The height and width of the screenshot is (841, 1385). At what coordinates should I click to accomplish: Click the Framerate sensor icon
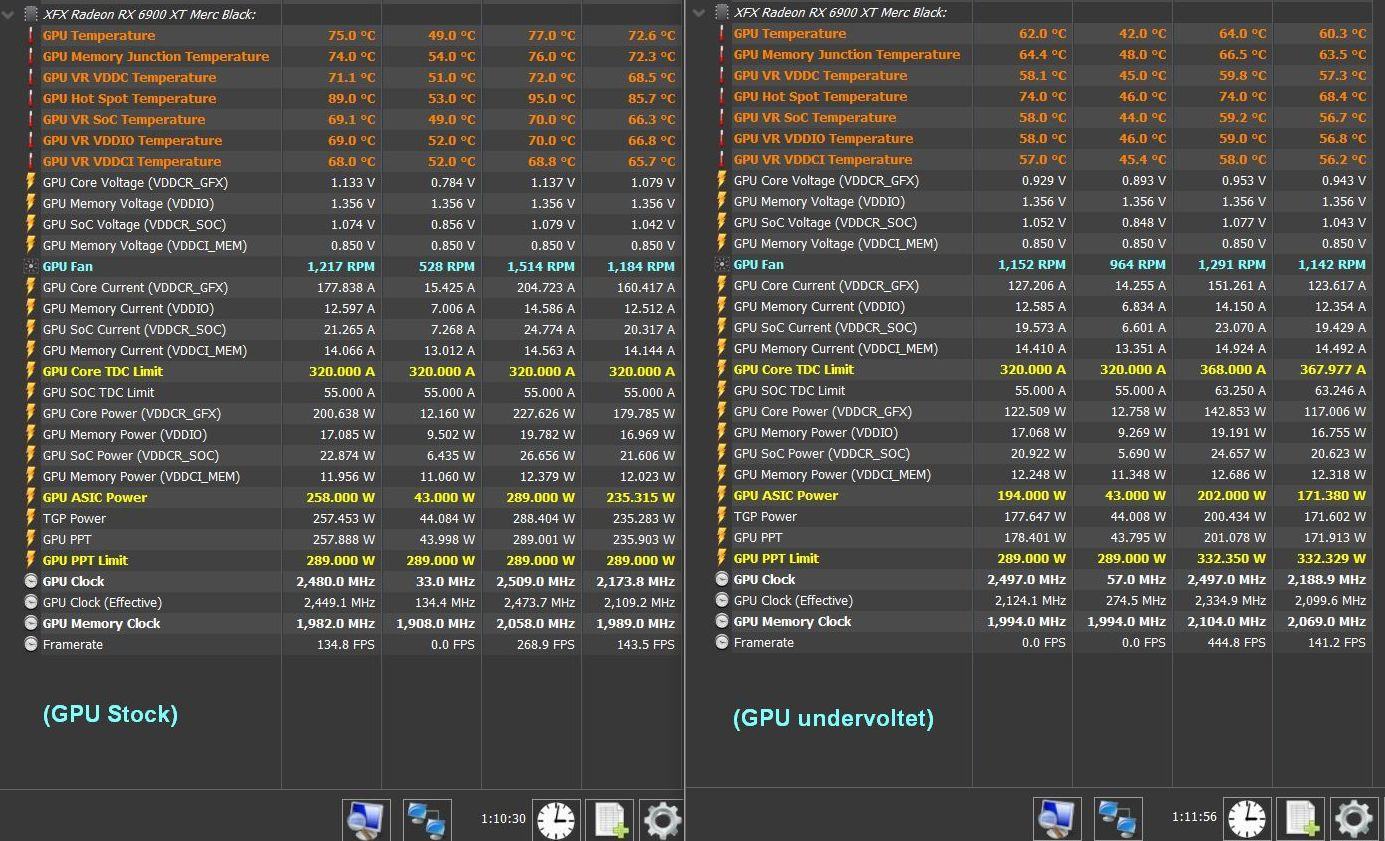(30, 644)
